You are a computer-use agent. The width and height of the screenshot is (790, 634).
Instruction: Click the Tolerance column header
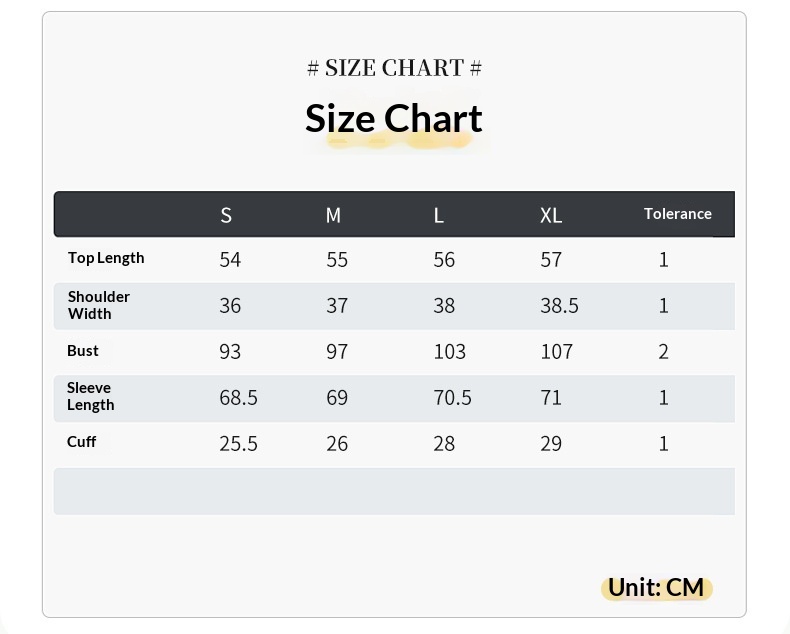[x=677, y=214]
